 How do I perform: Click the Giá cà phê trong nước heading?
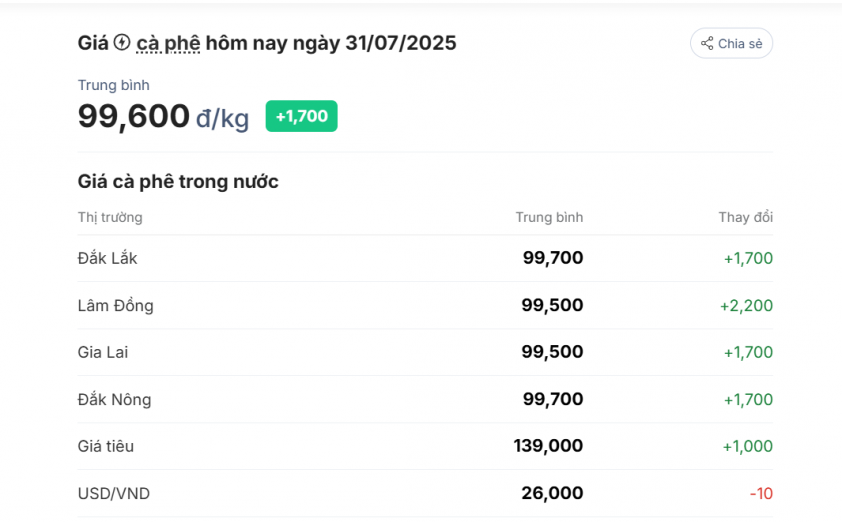178,182
